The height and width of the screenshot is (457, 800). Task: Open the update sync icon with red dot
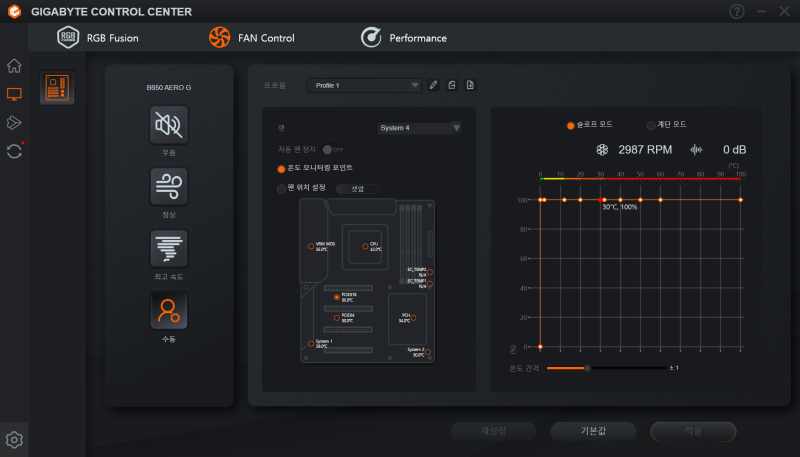[14, 151]
